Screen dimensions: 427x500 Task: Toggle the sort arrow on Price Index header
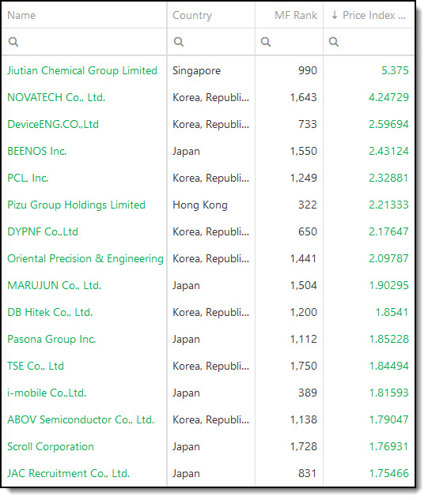(335, 15)
